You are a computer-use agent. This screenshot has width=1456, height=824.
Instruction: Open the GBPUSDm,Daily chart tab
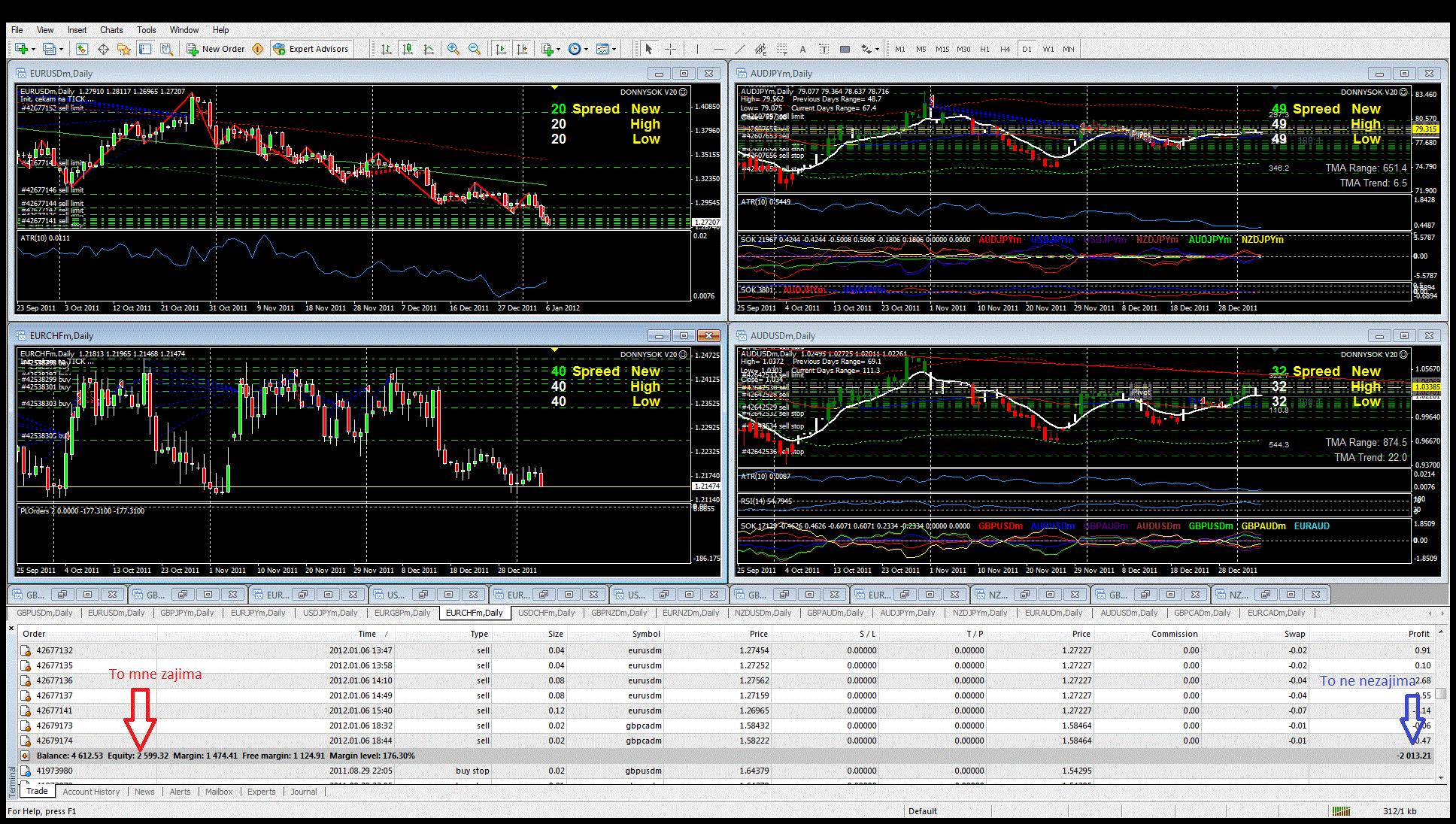tap(44, 613)
